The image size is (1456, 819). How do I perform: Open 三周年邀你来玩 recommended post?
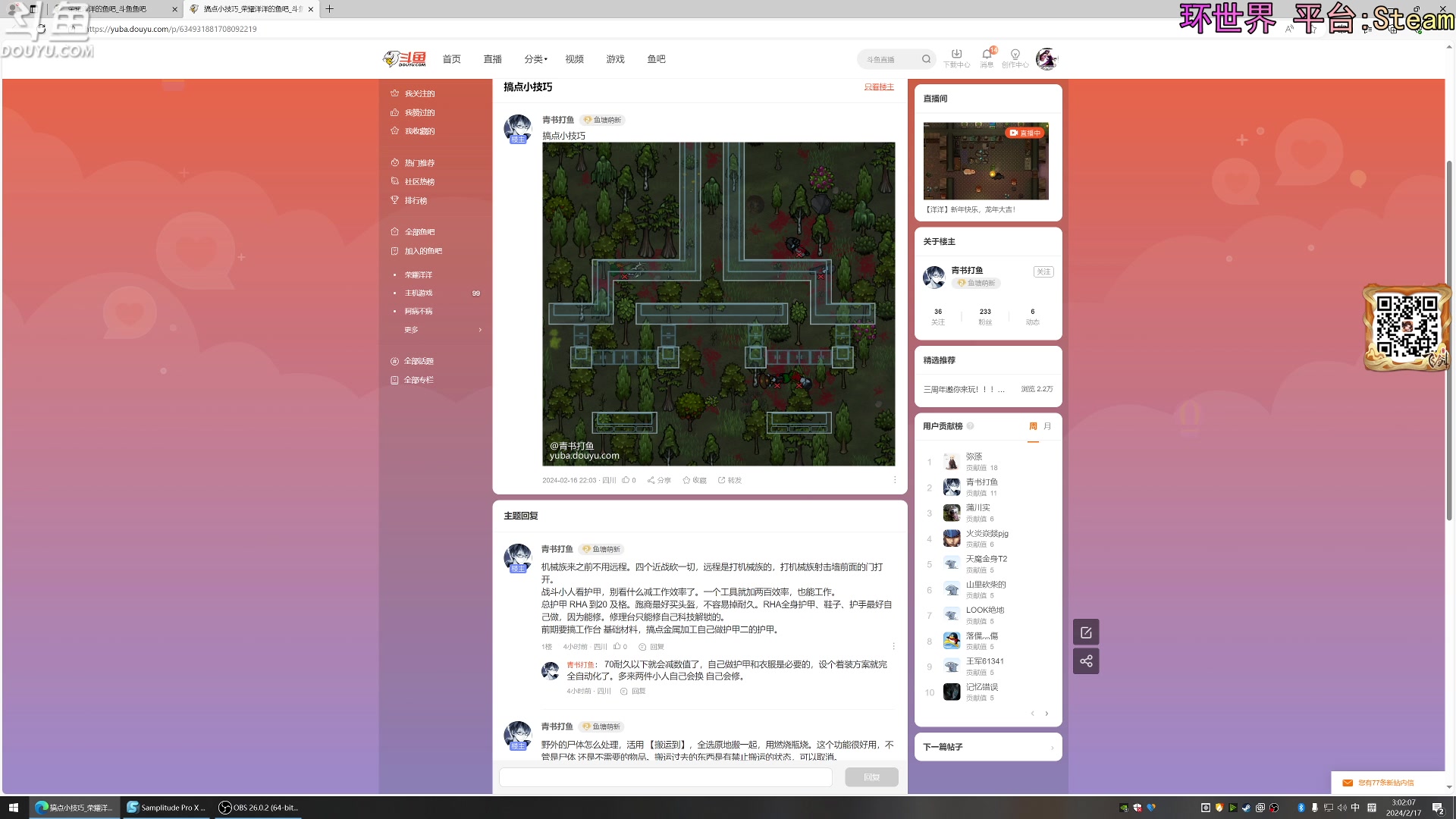pos(963,389)
